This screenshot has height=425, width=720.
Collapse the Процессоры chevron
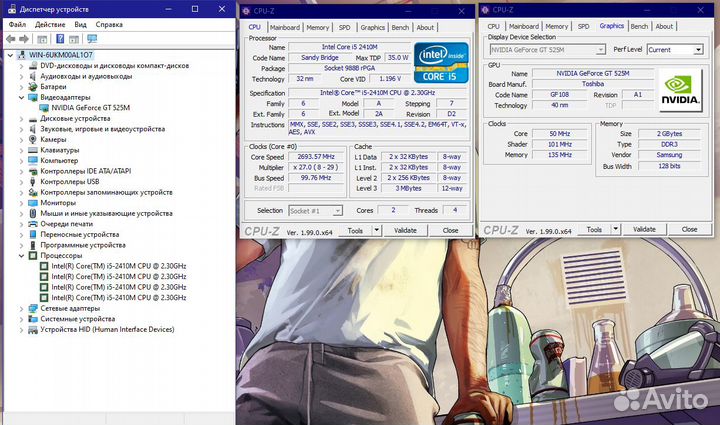point(21,256)
